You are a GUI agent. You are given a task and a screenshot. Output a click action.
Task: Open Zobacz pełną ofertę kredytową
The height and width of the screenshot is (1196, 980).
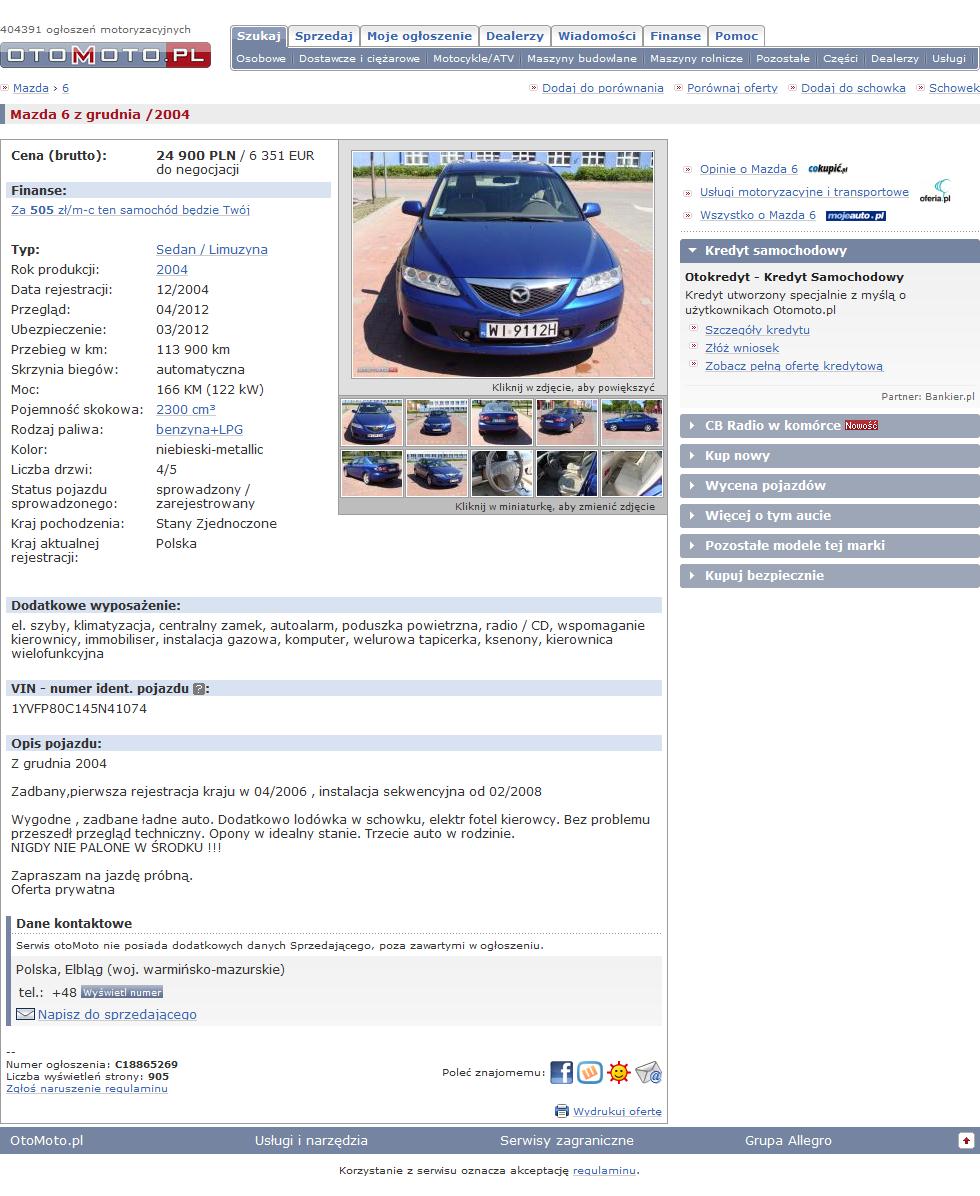(794, 366)
